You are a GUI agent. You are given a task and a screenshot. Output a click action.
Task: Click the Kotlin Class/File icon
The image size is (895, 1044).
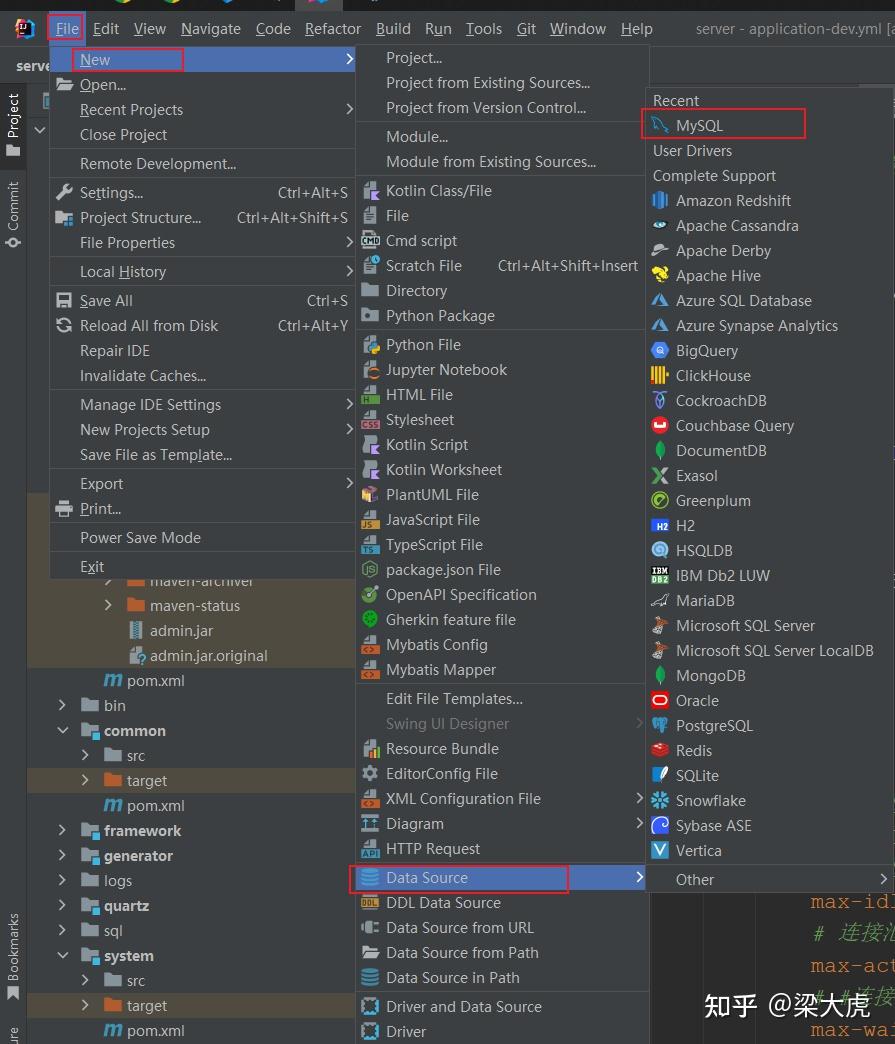(x=370, y=191)
